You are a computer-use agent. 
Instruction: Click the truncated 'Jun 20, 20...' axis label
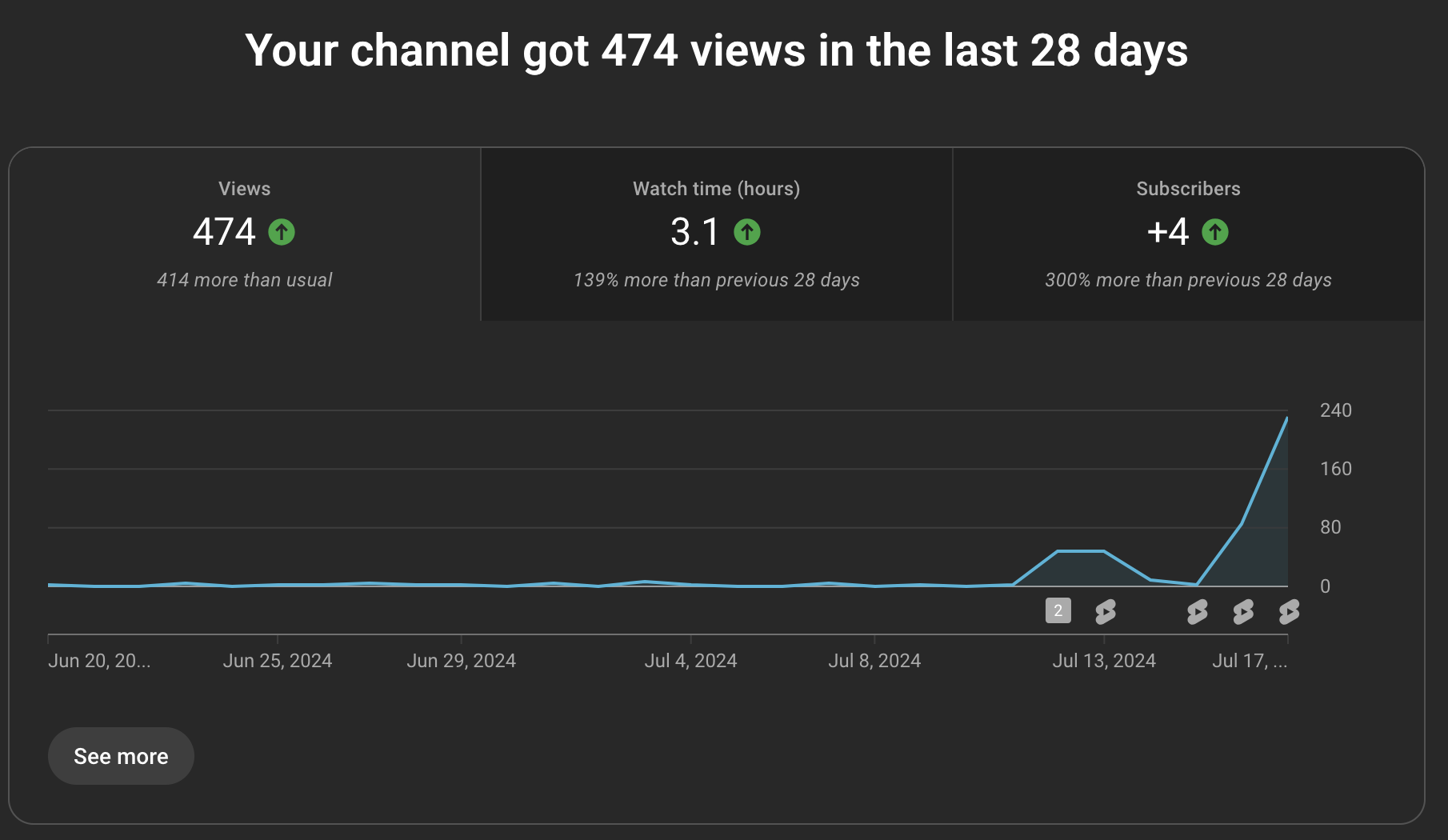click(x=99, y=661)
